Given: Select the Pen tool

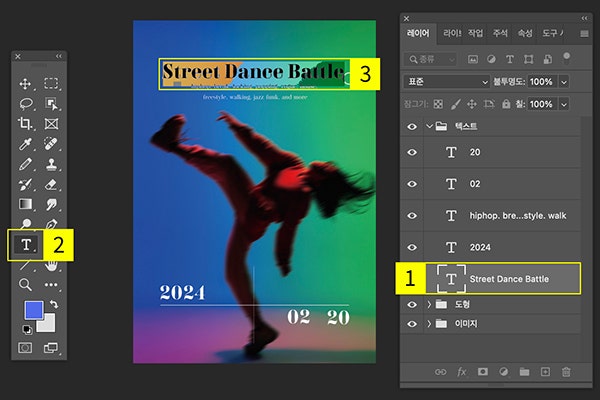Looking at the screenshot, I should pyautogui.click(x=51, y=223).
